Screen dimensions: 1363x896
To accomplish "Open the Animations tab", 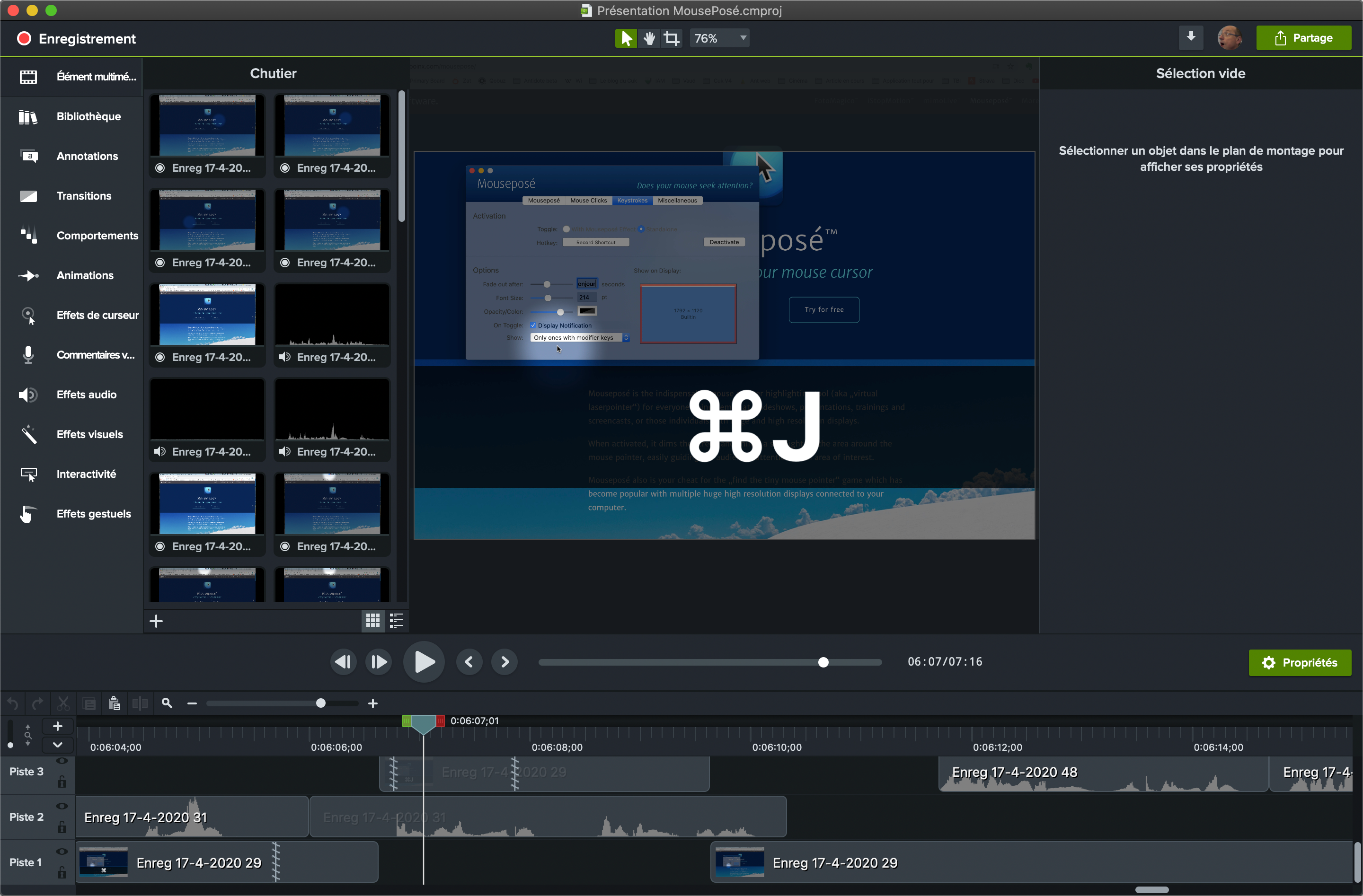I will tap(71, 275).
